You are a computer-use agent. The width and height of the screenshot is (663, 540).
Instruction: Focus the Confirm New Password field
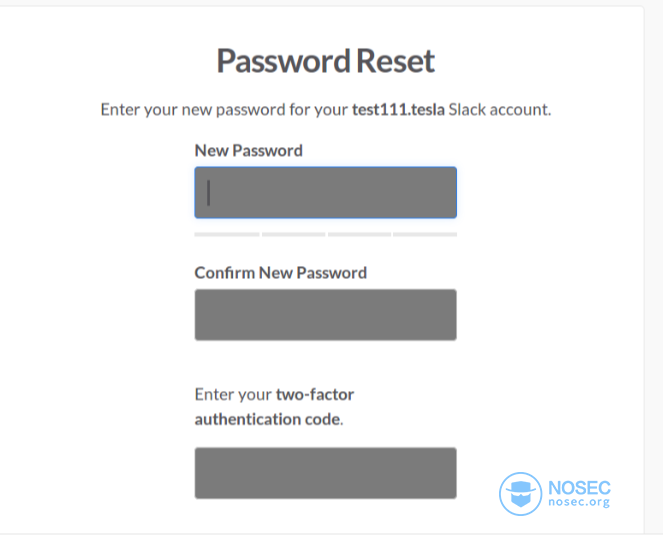point(326,315)
